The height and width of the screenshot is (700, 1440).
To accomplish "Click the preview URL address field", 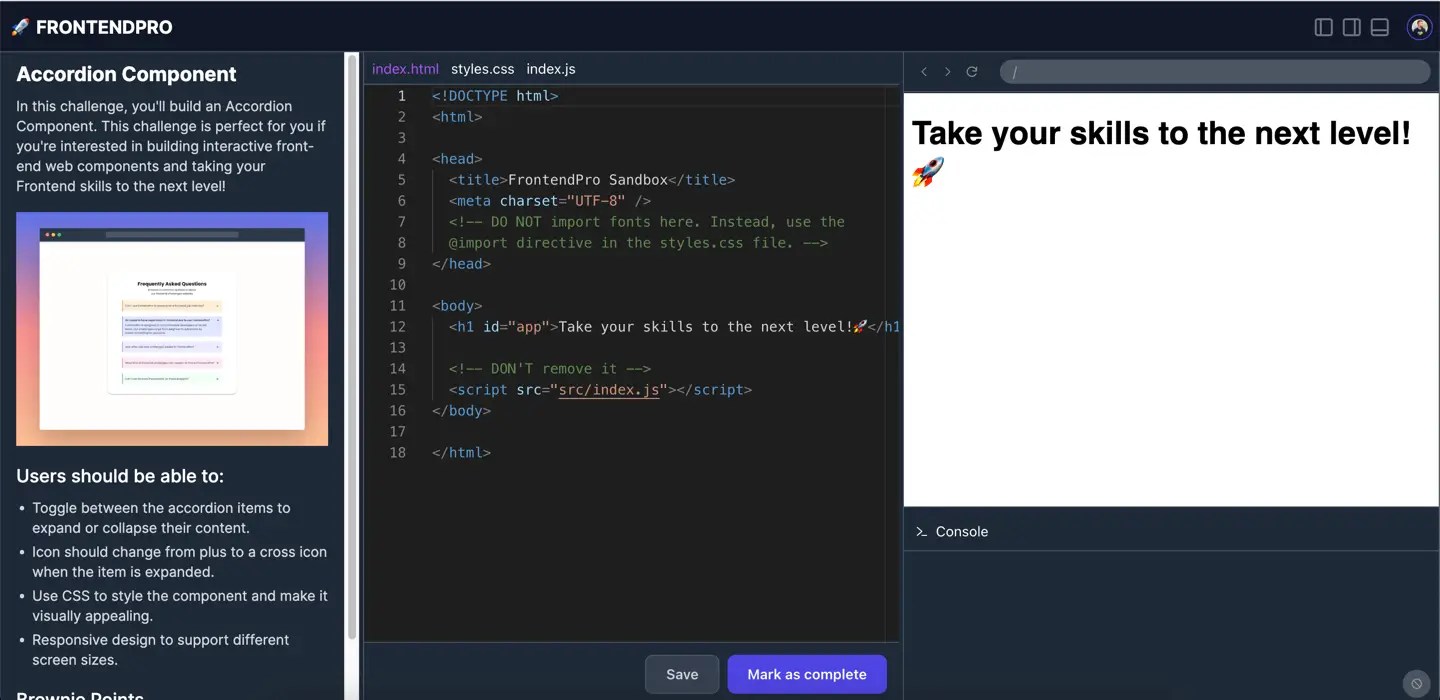I will tap(1213, 71).
